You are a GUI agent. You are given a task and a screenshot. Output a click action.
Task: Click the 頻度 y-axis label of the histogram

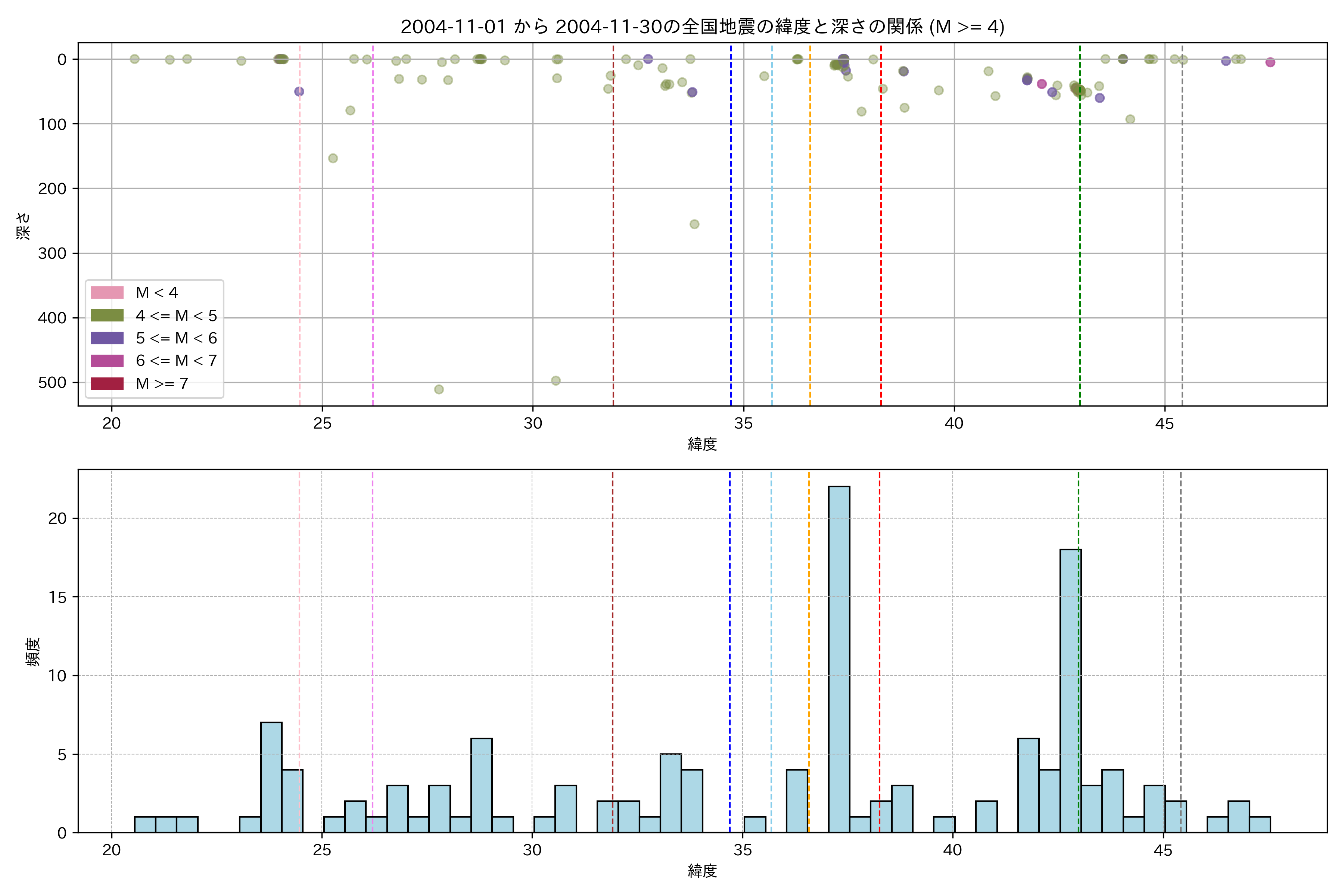click(x=33, y=651)
